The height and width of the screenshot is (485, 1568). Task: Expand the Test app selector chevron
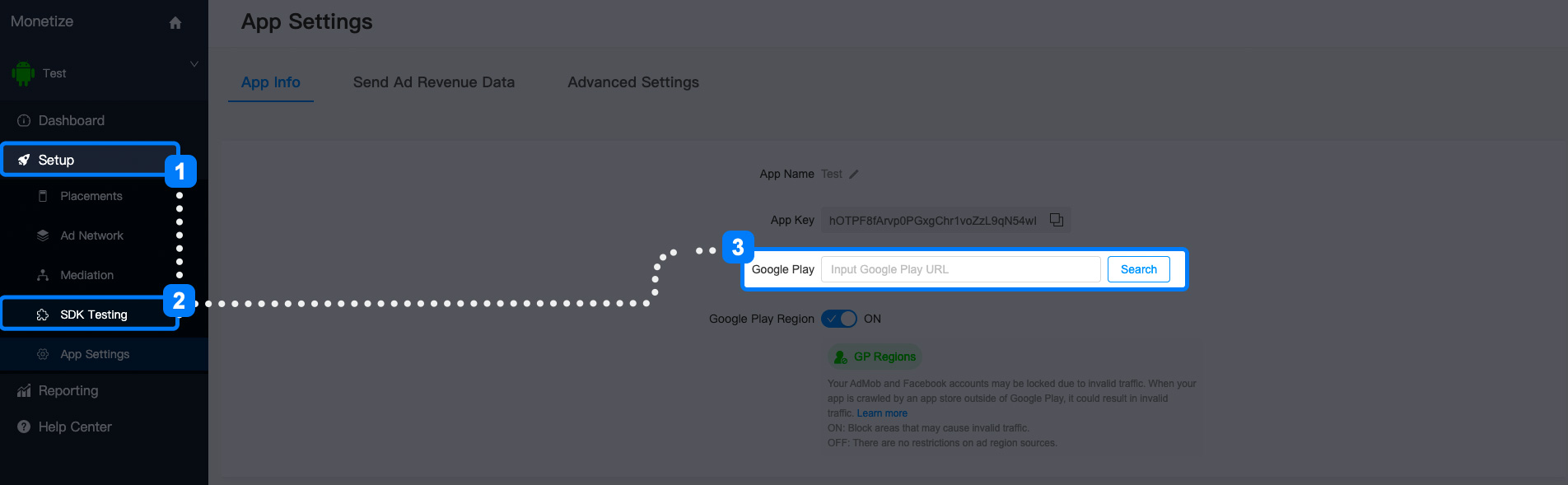(x=194, y=63)
